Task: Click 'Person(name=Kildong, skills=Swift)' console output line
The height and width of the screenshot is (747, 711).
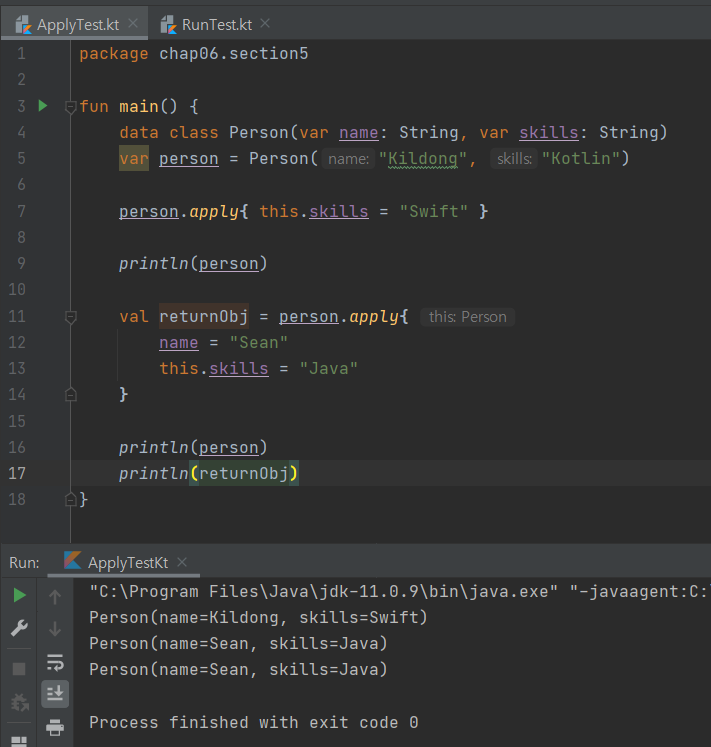Action: pos(258,617)
